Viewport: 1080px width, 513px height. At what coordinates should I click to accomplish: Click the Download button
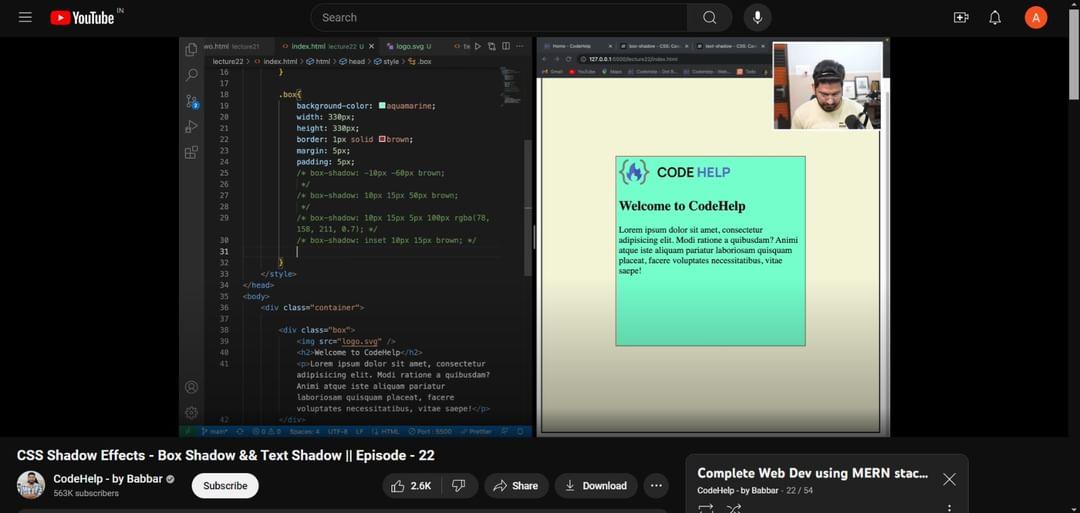click(596, 485)
